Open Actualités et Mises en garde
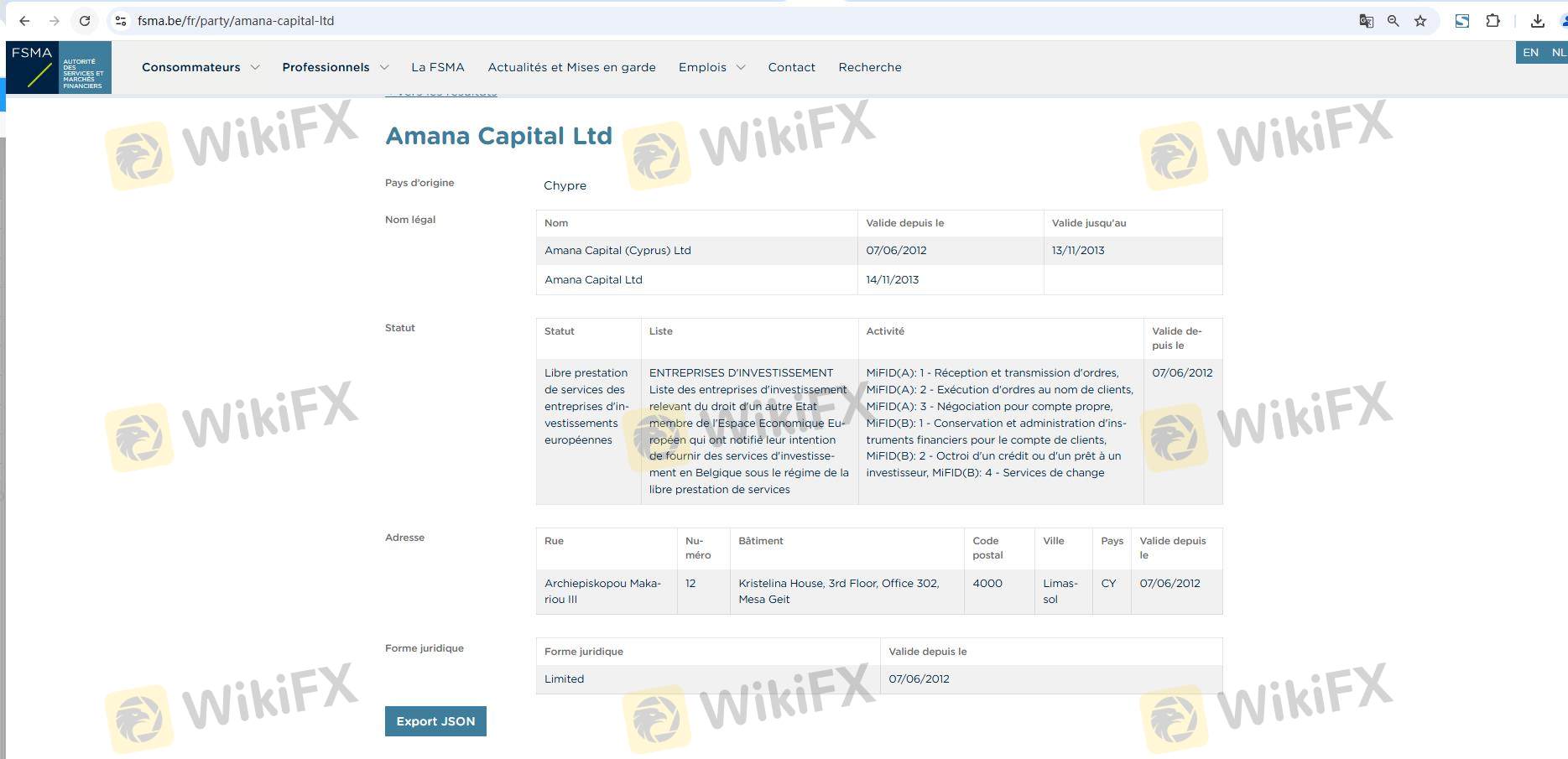Viewport: 1568px width, 759px height. coord(571,67)
